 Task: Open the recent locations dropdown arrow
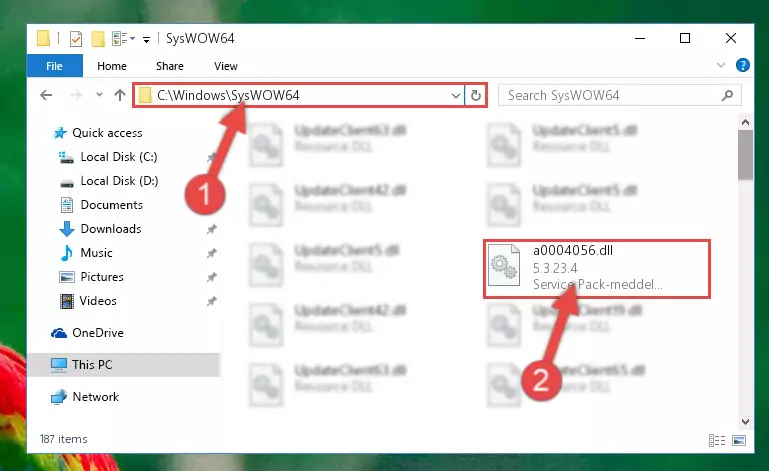coord(99,95)
